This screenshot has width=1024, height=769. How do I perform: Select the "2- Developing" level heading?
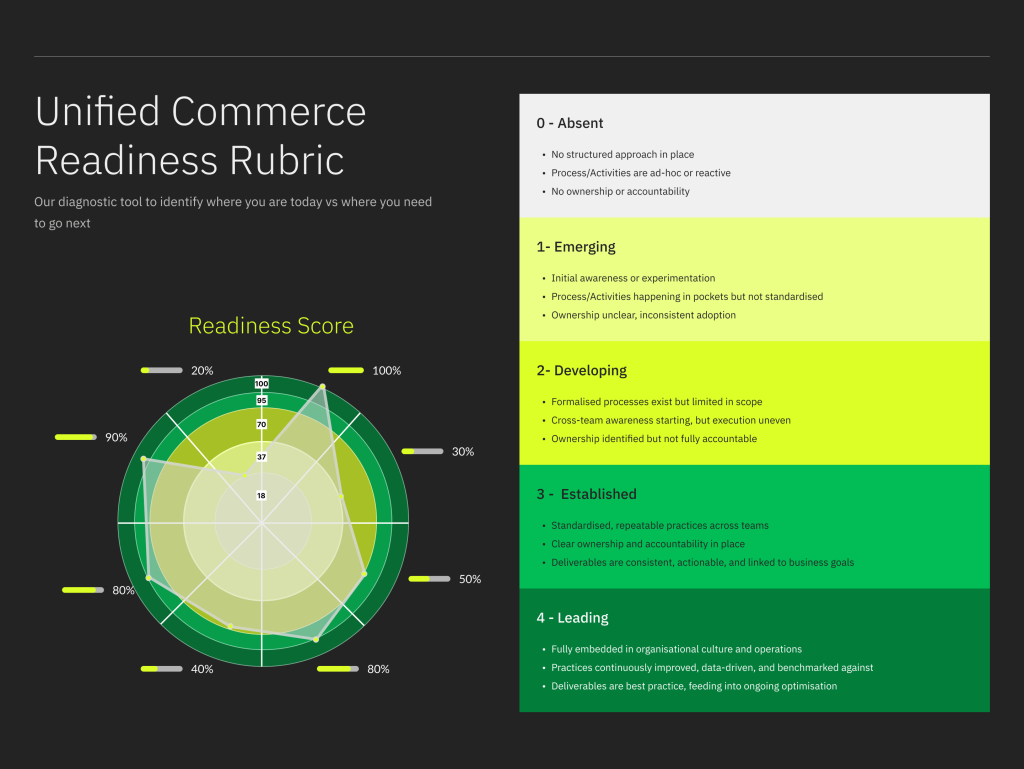(582, 370)
